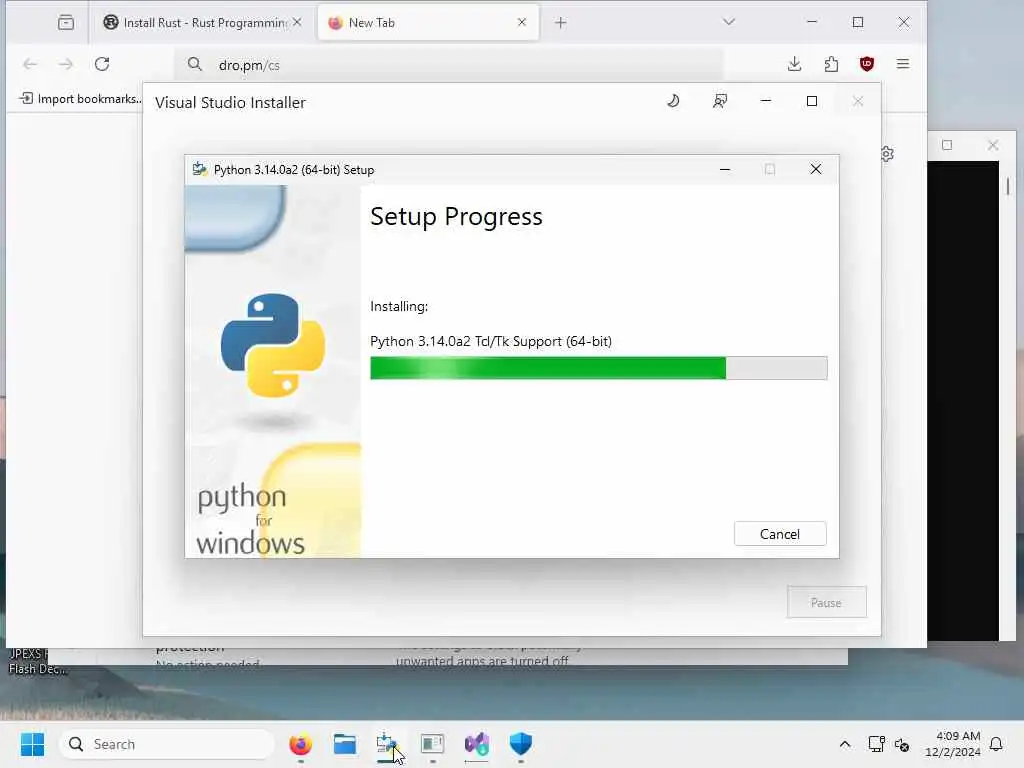Open feedback icon in Visual Studio Installer
Image resolution: width=1024 pixels, height=768 pixels.
tap(720, 101)
